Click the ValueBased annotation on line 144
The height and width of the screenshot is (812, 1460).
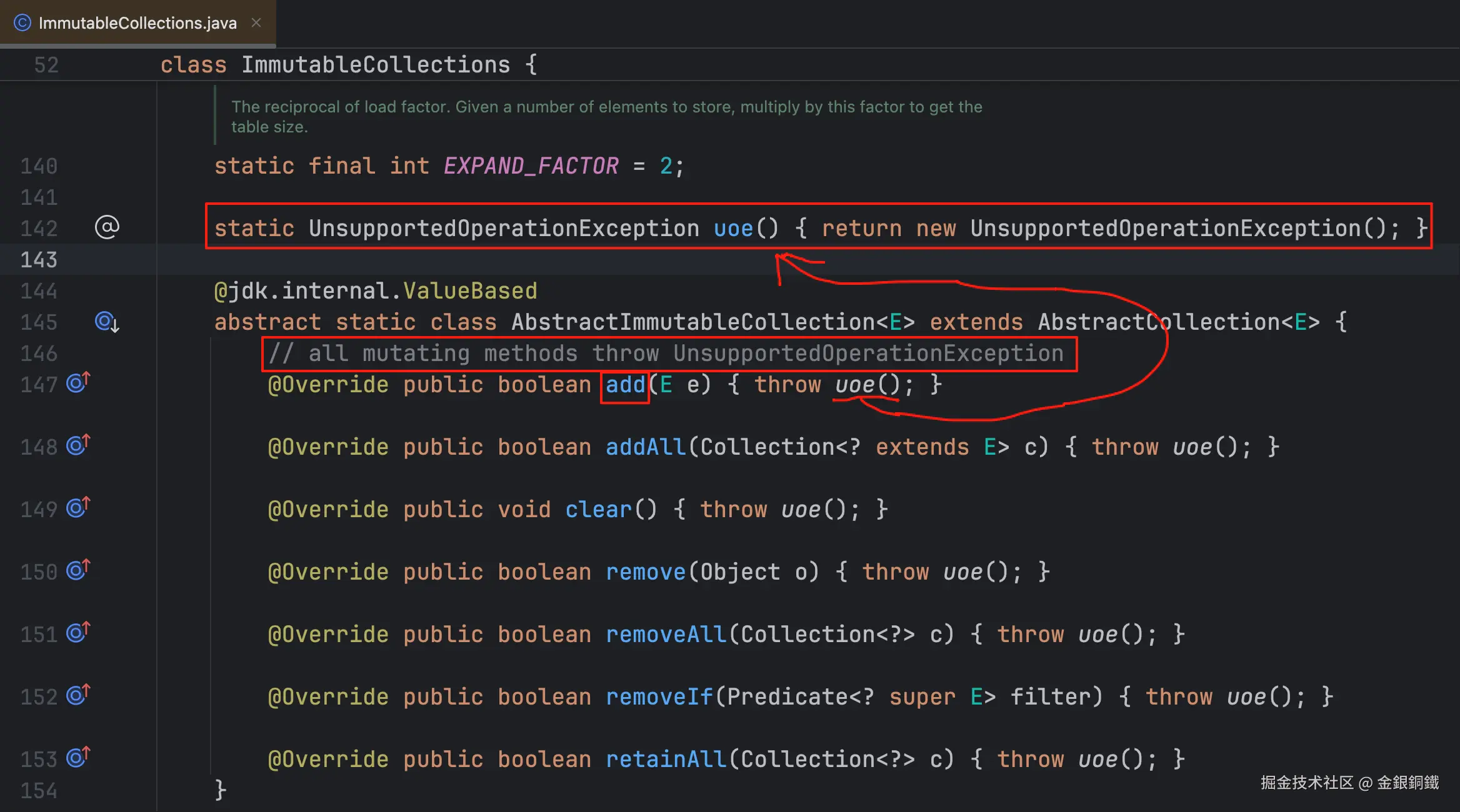pos(470,291)
